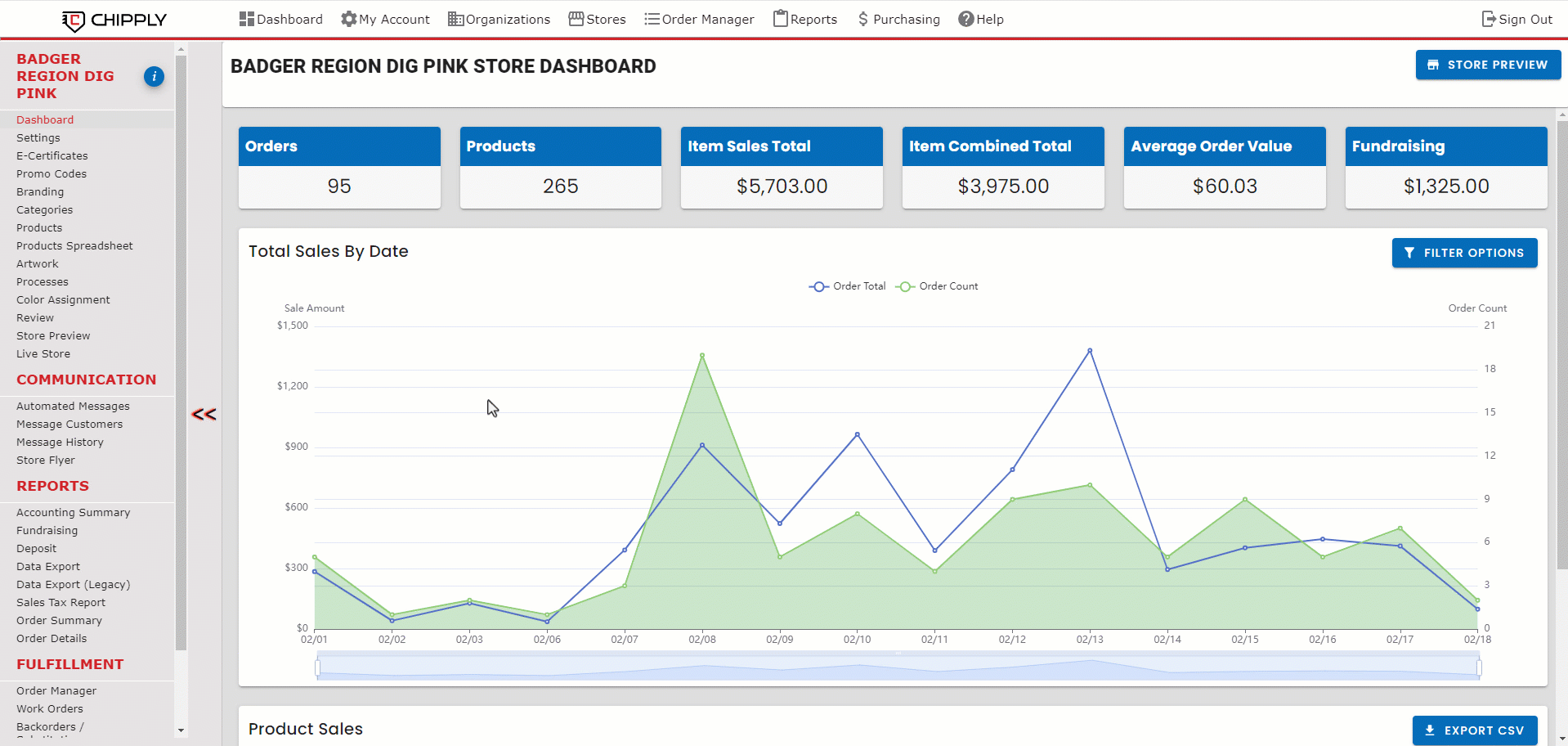Open Automated Messages in the sidebar
The width and height of the screenshot is (1568, 746).
pyautogui.click(x=73, y=406)
